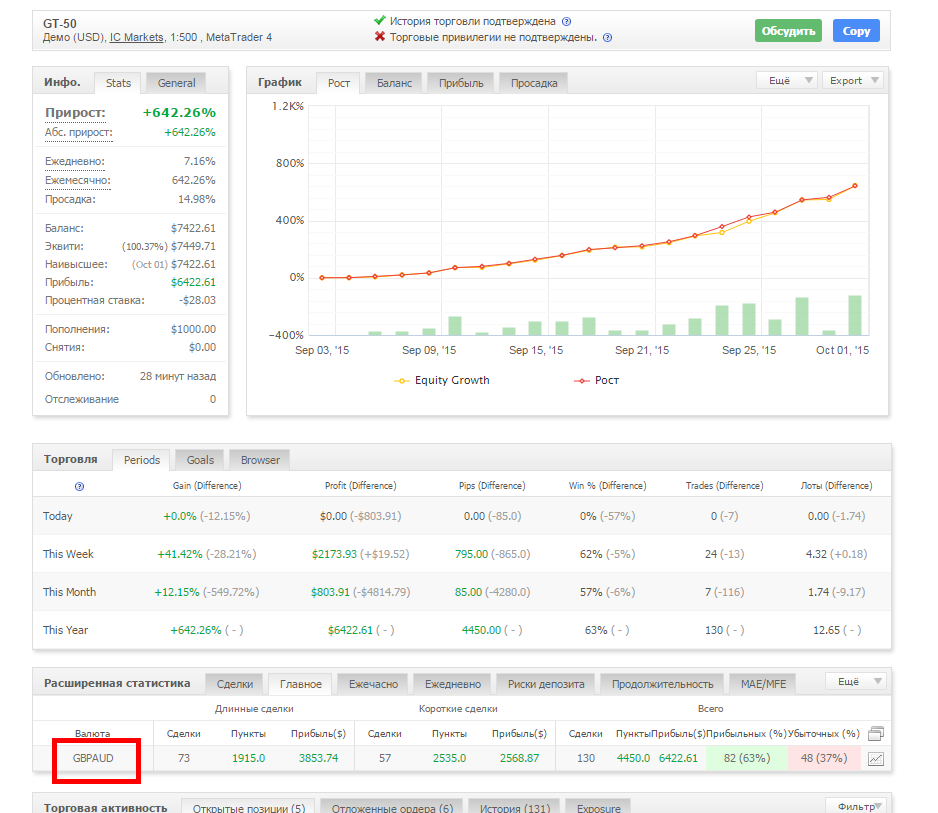938x813 pixels.
Task: Click the blue Copy button
Action: (856, 31)
